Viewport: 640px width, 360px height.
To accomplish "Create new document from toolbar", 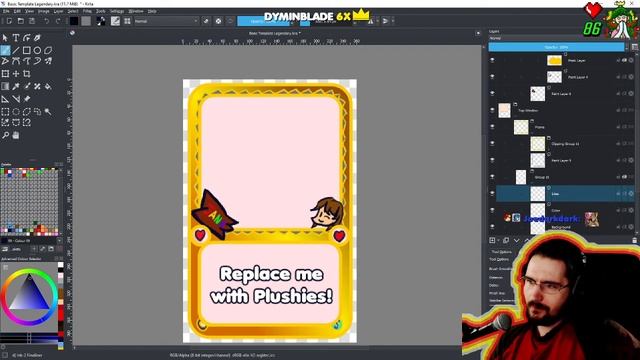I will click(x=9, y=21).
